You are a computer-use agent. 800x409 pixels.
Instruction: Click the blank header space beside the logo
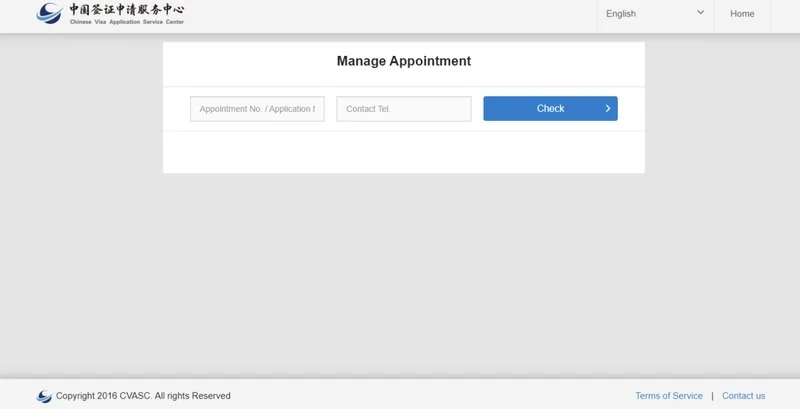tap(390, 15)
